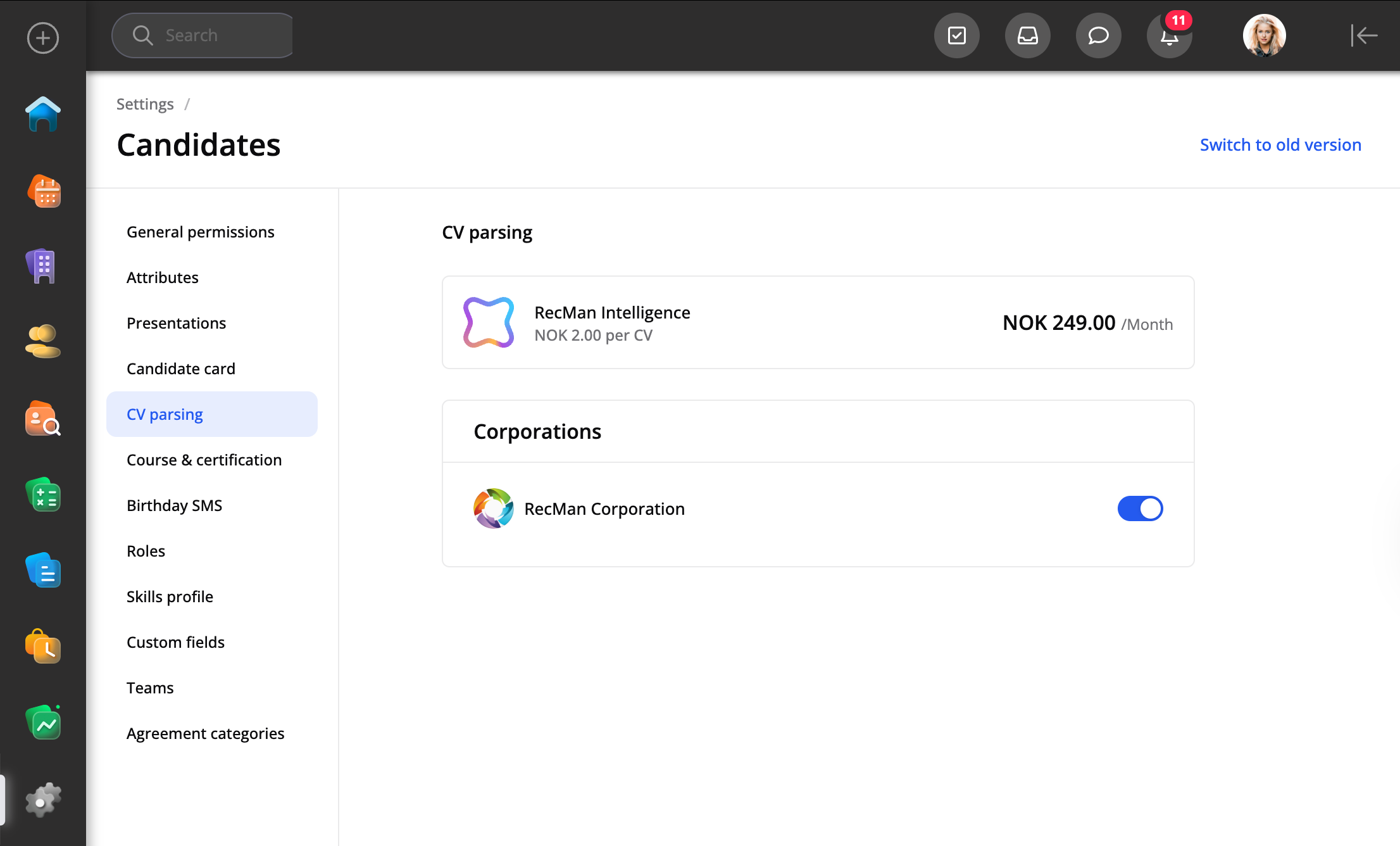Image resolution: width=1400 pixels, height=846 pixels.
Task: Open the chat bubble icon
Action: 1098,36
